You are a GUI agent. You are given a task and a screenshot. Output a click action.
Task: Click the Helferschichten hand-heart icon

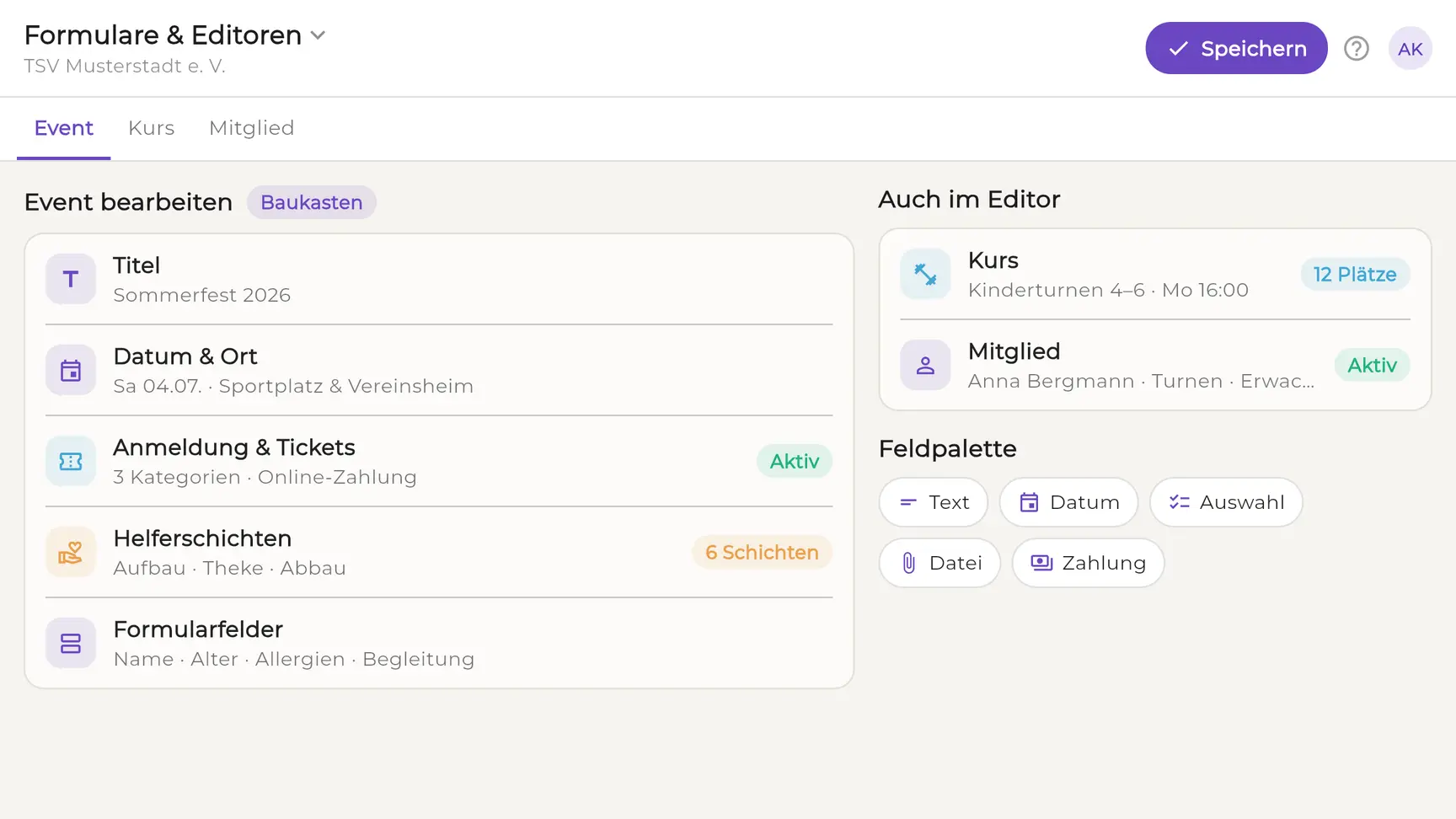(71, 553)
